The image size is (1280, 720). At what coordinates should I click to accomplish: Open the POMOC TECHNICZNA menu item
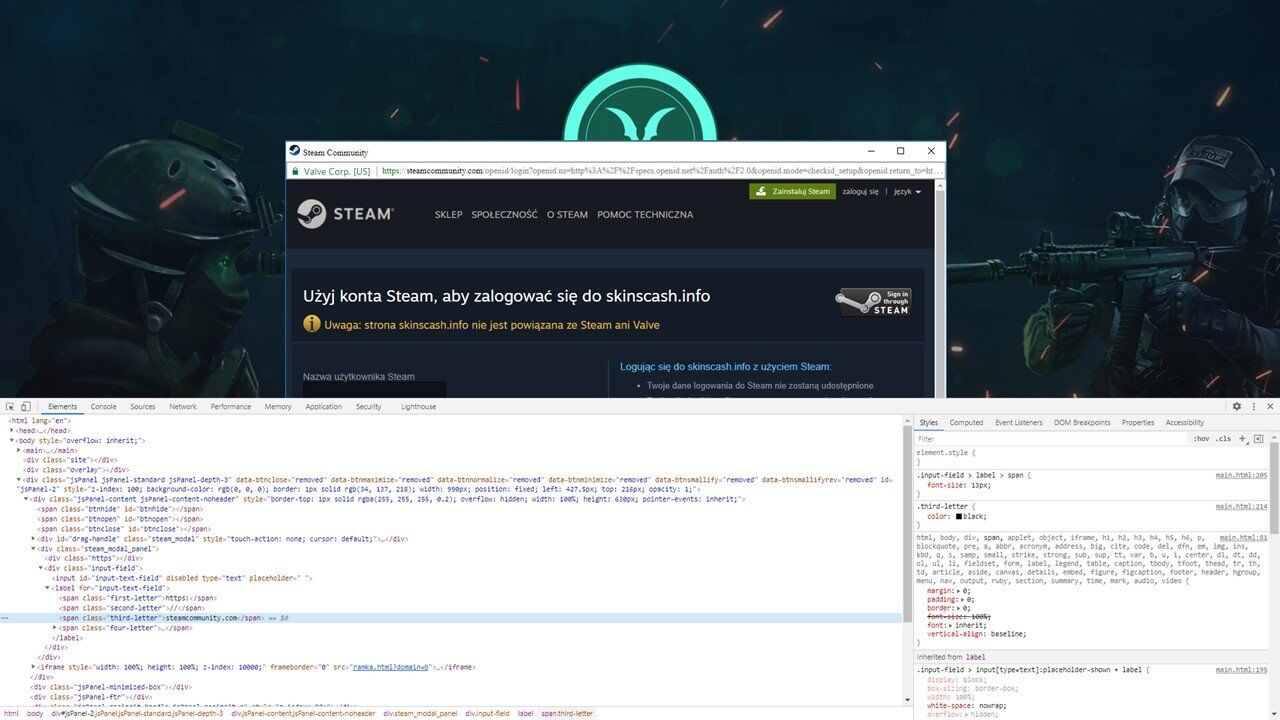[645, 214]
